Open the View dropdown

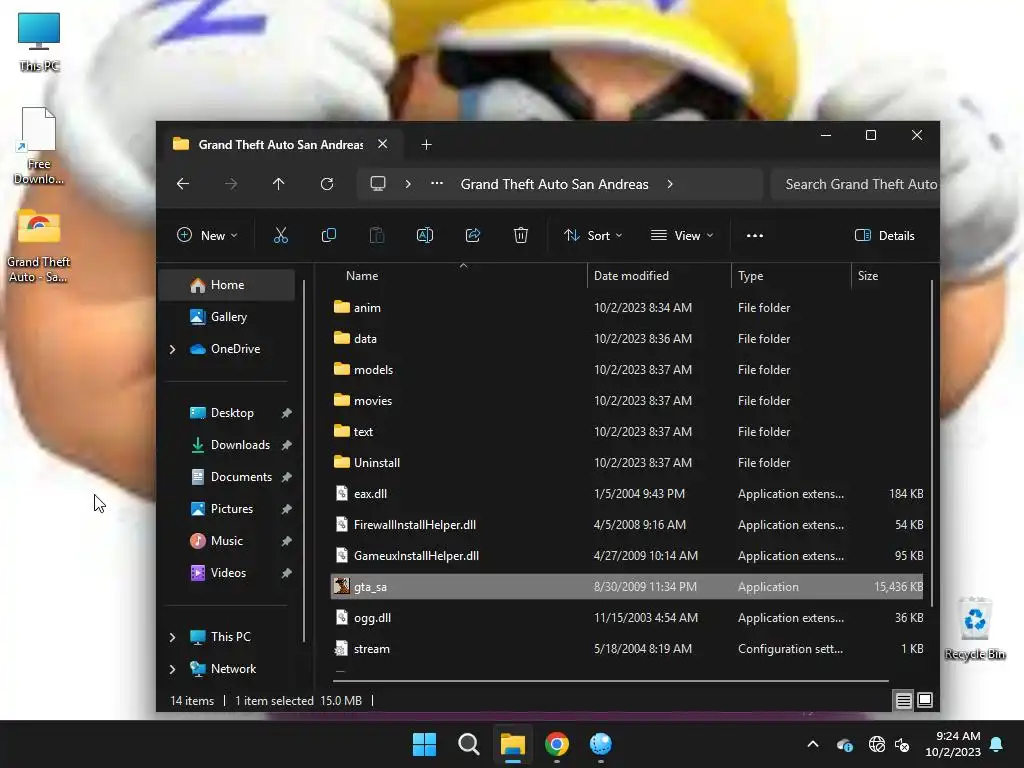682,236
